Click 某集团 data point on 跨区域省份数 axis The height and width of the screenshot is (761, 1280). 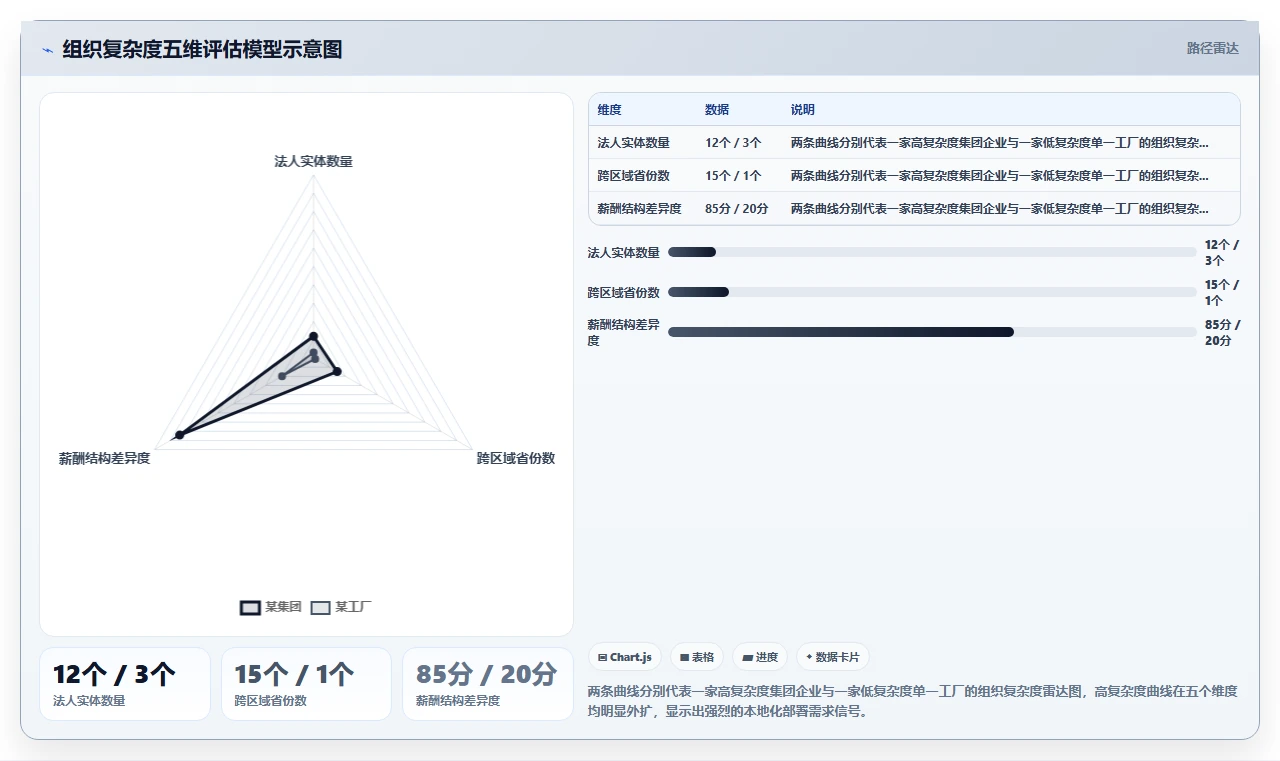337,372
